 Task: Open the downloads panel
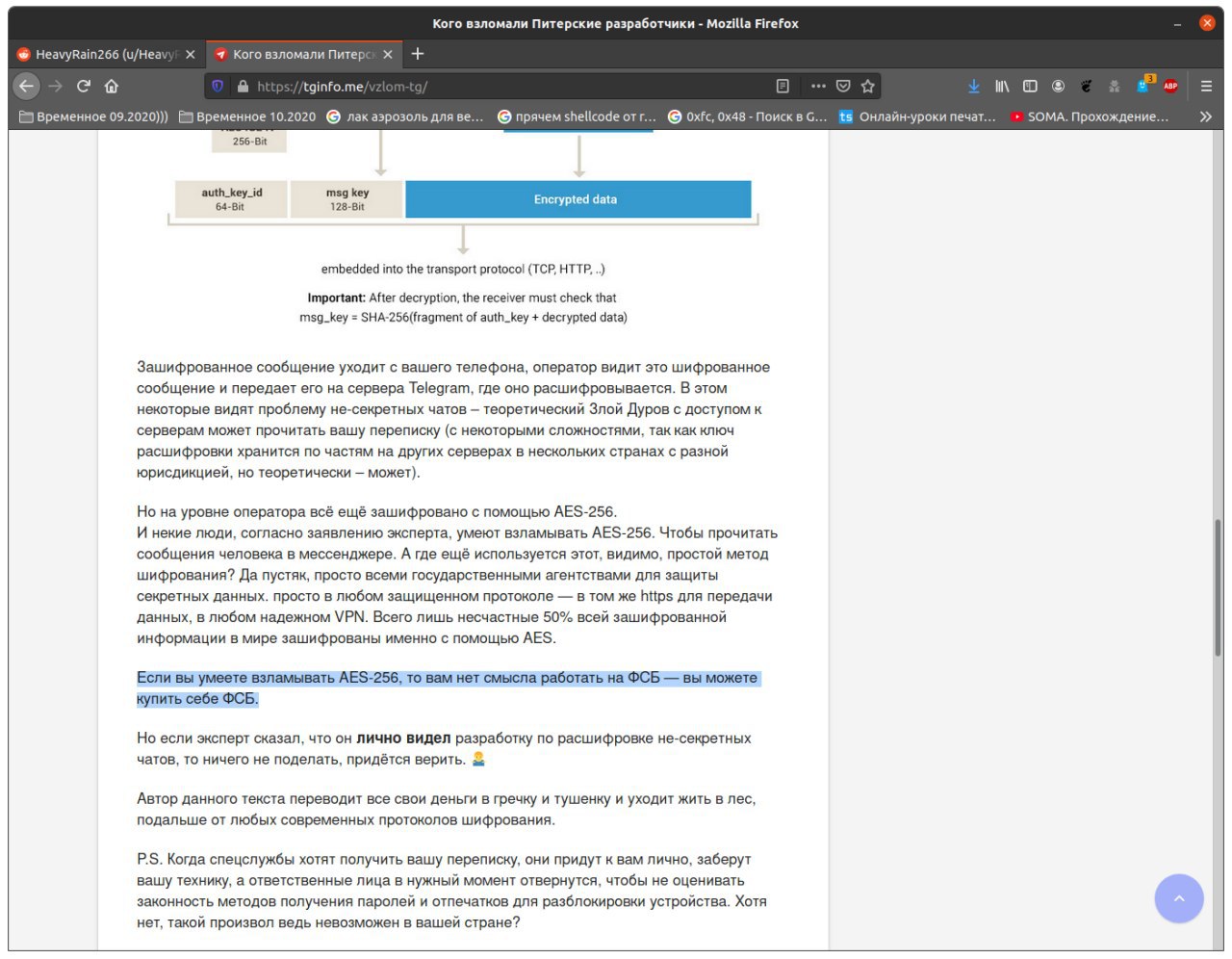pos(974,86)
